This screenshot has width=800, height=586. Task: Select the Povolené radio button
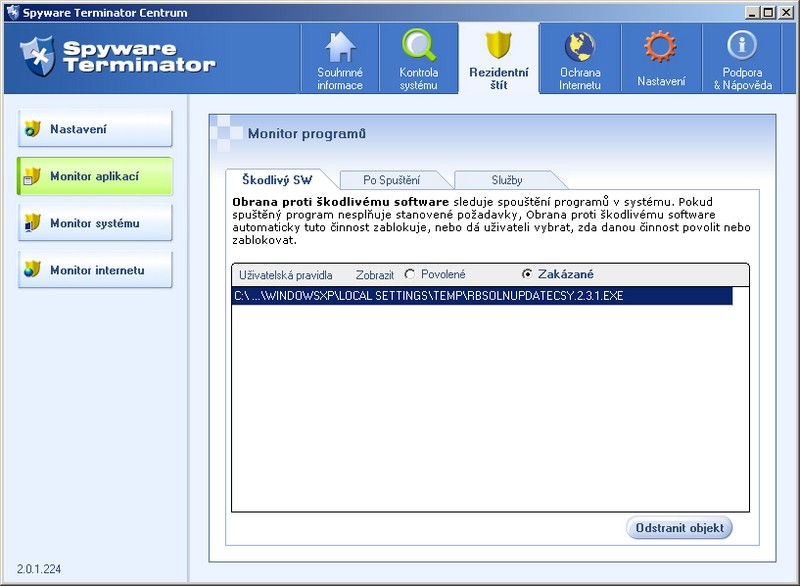[410, 274]
